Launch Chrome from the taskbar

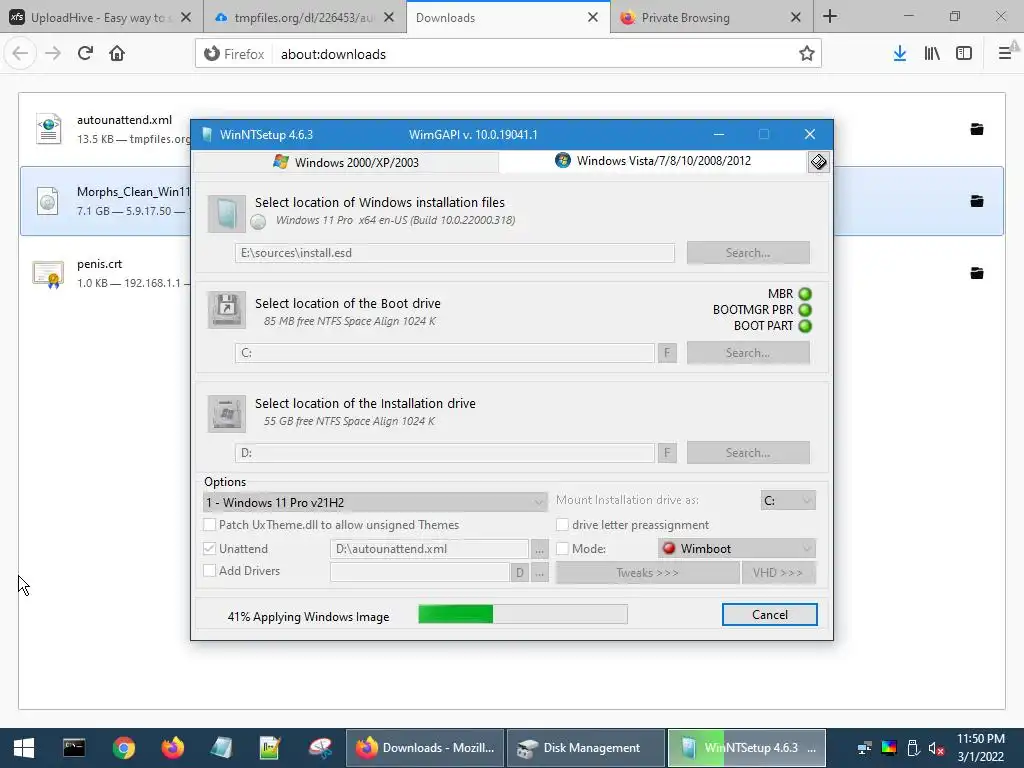[123, 748]
